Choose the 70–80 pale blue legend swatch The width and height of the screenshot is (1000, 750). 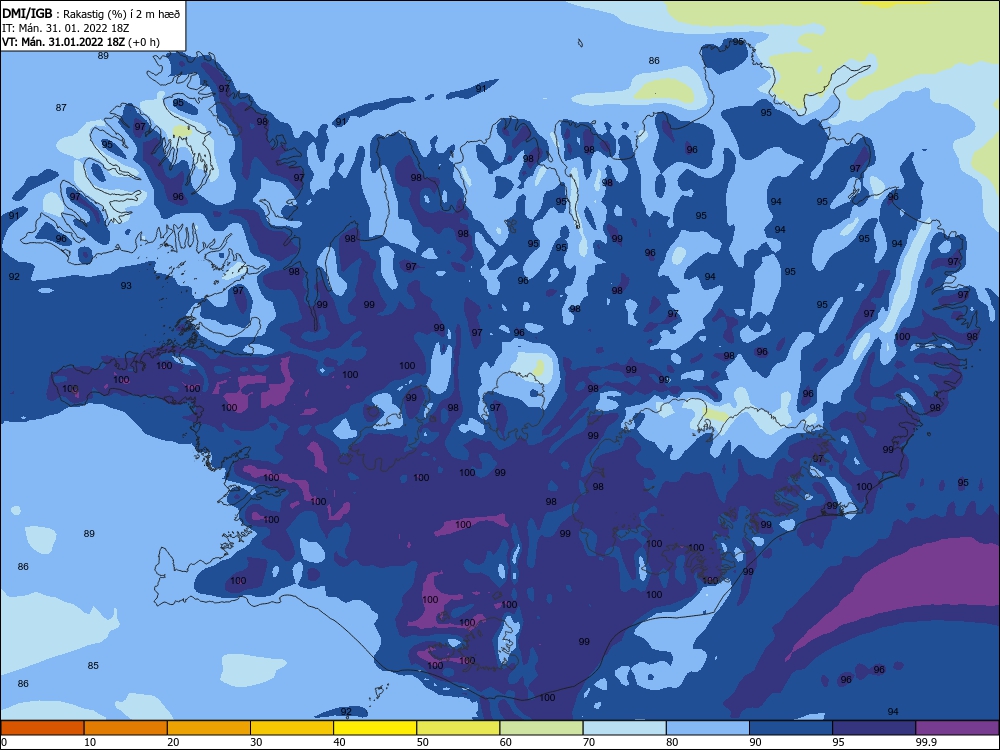pos(625,728)
